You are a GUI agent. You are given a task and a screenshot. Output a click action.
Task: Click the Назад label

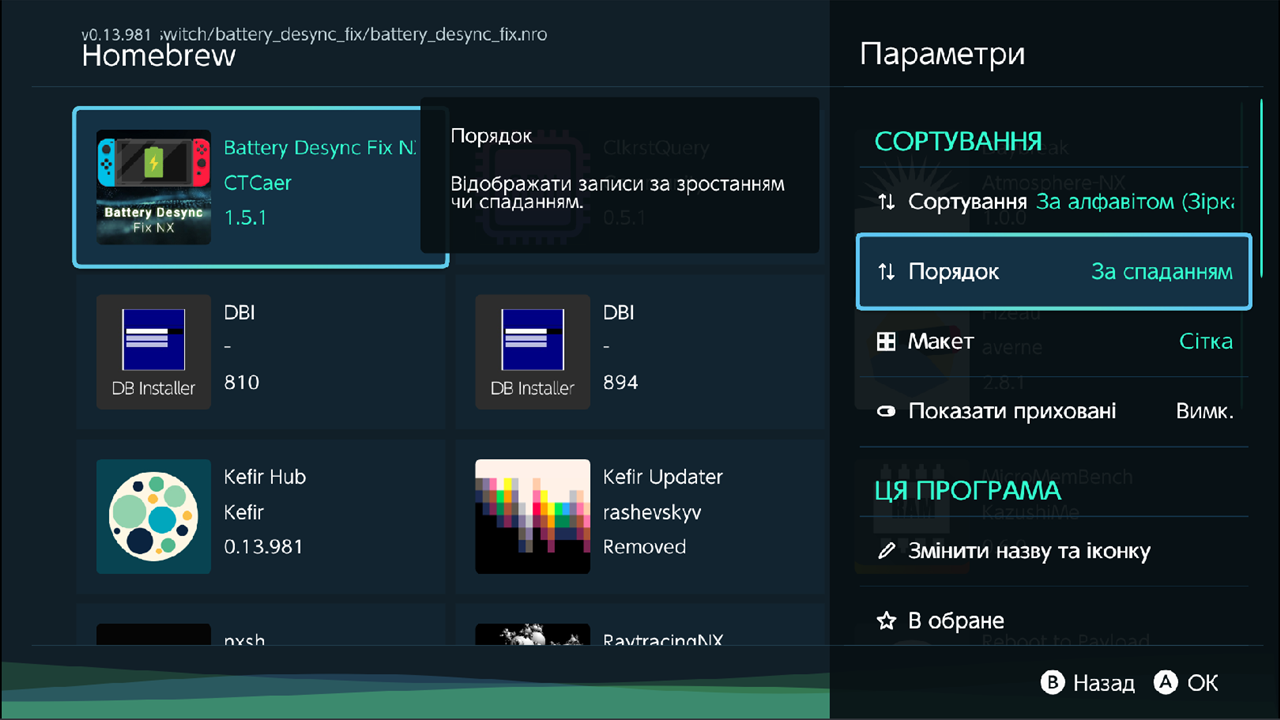(1104, 683)
